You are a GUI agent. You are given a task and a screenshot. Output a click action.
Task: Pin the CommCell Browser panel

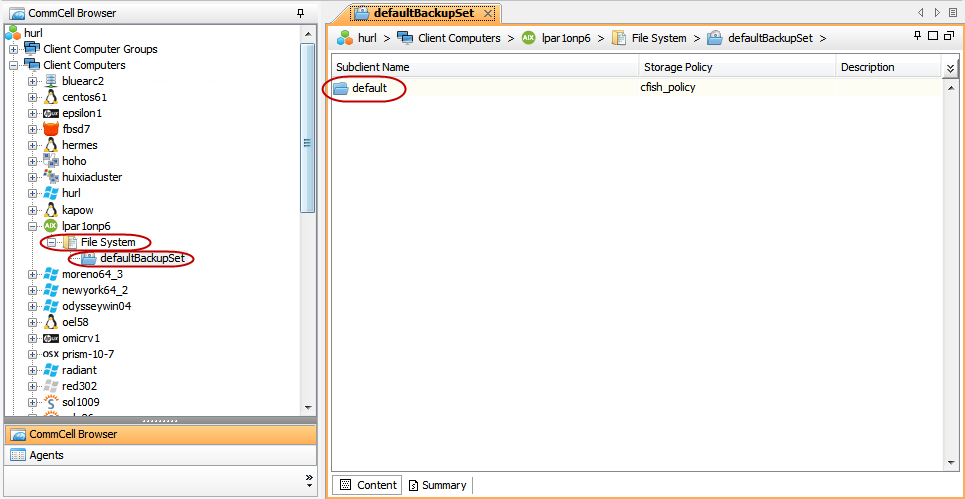[x=300, y=13]
